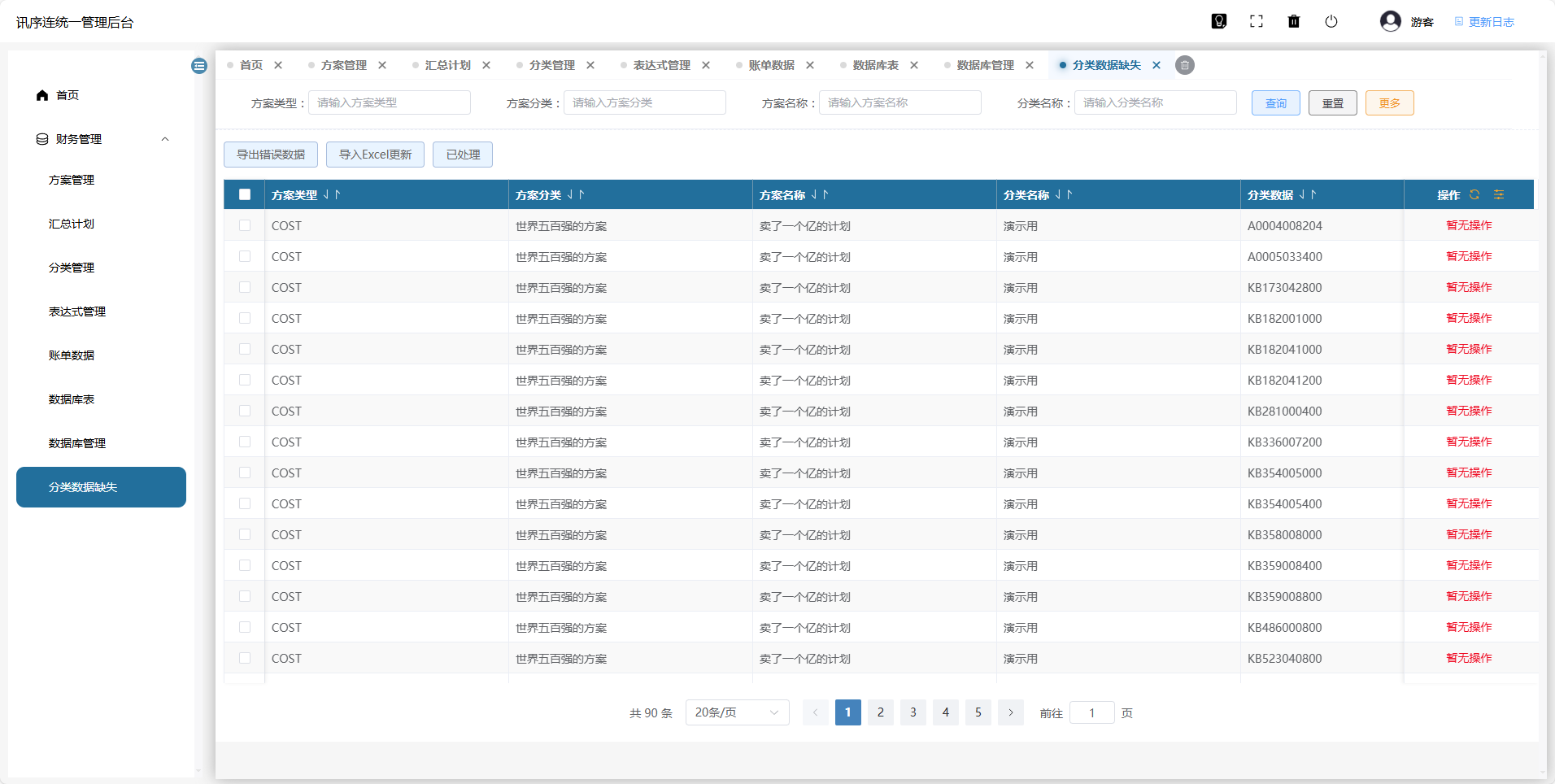Image resolution: width=1555 pixels, height=784 pixels.
Task: Open 表达式管理 in the sidebar
Action: point(77,311)
